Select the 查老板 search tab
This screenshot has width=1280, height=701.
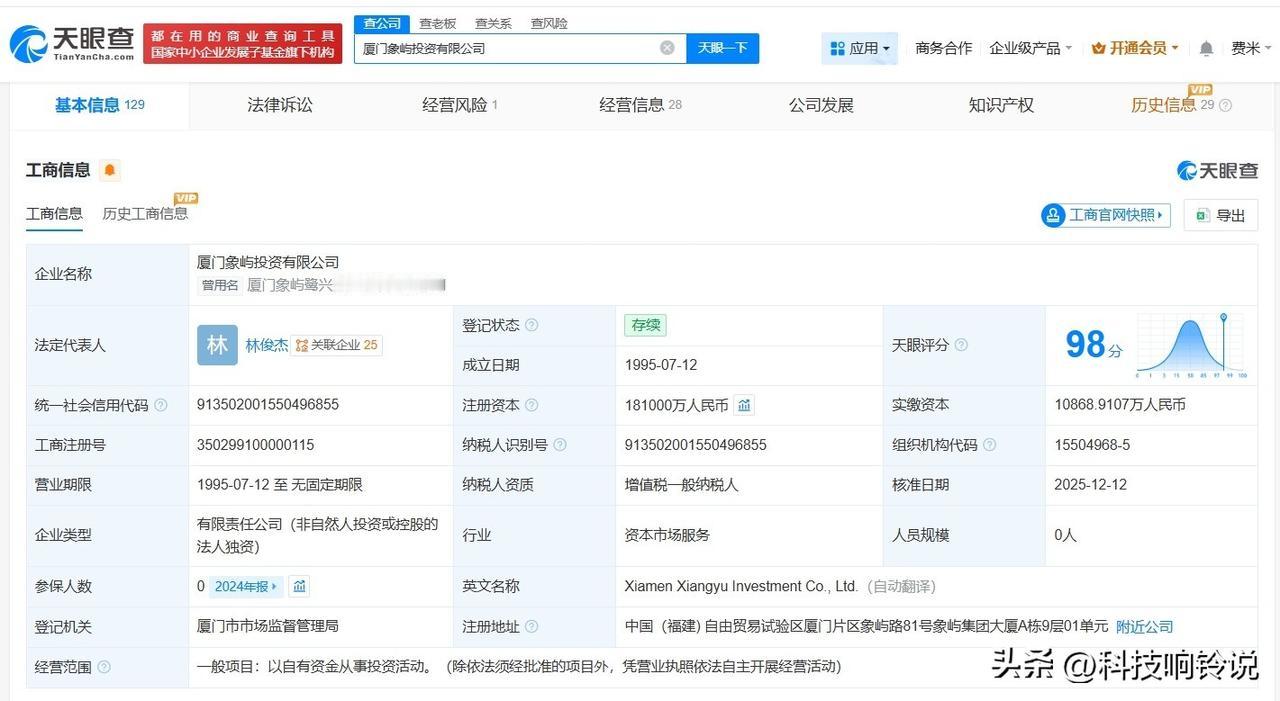[438, 23]
